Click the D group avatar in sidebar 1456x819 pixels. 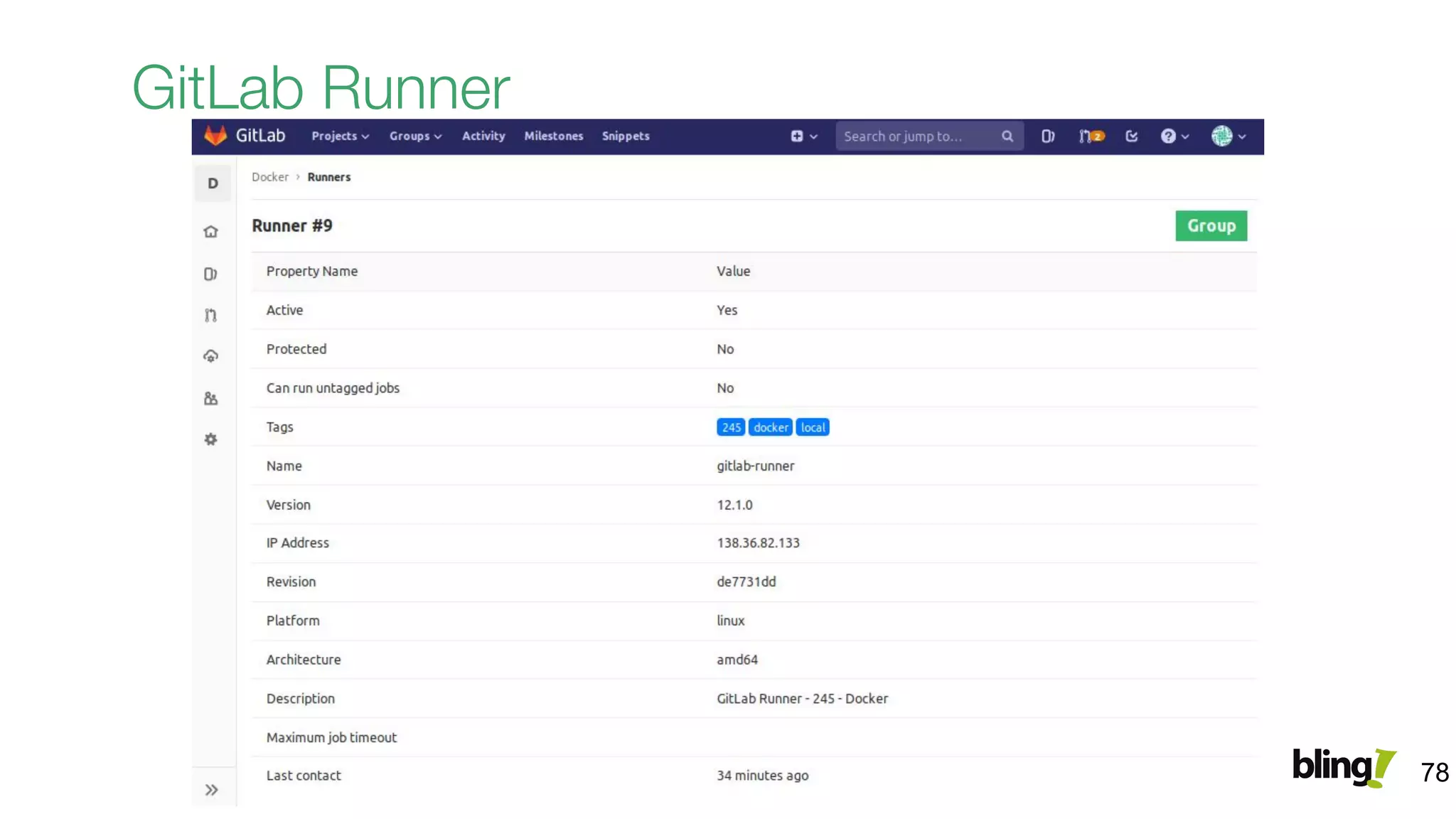tap(213, 183)
